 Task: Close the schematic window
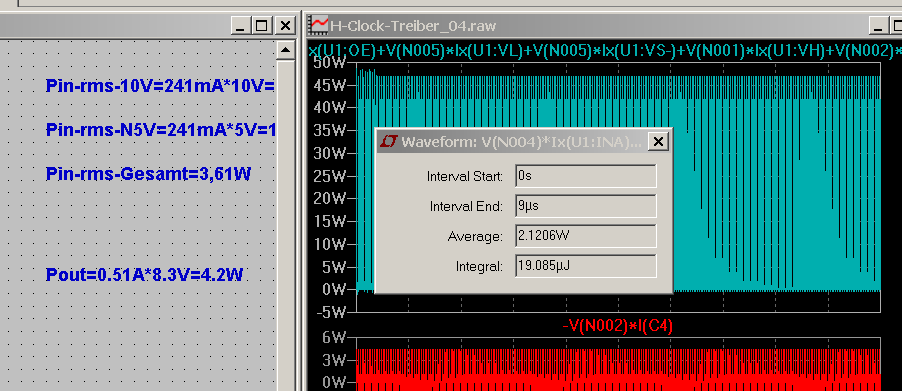click(285, 25)
